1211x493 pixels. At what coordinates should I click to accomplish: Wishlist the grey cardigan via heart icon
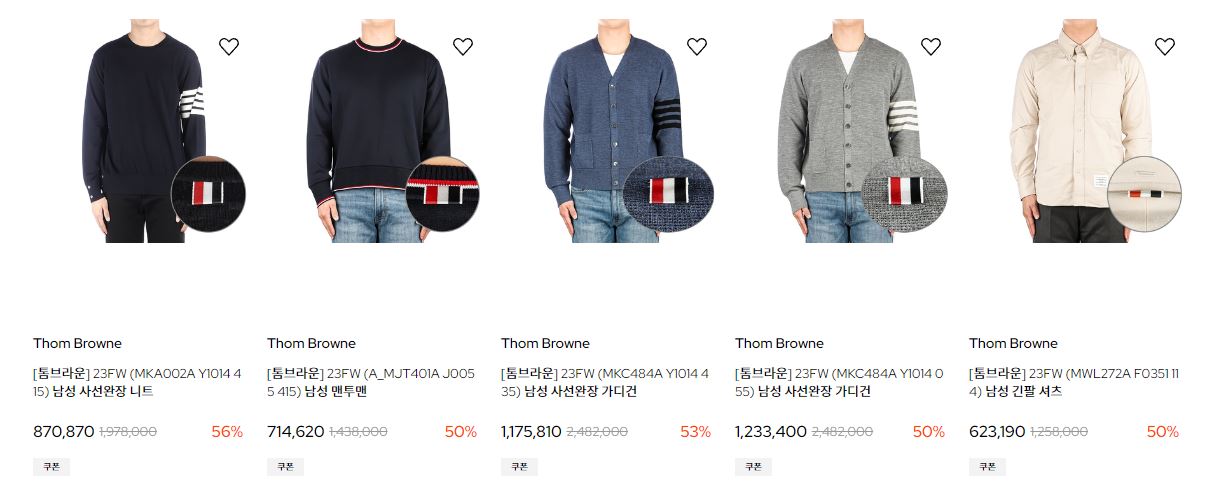[x=931, y=46]
